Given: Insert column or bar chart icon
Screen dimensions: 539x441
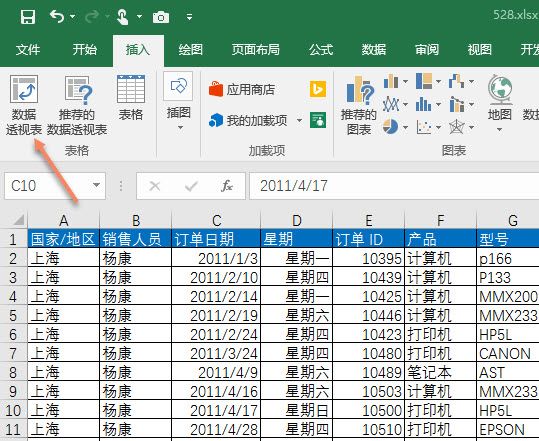Looking at the screenshot, I should pos(391,82).
